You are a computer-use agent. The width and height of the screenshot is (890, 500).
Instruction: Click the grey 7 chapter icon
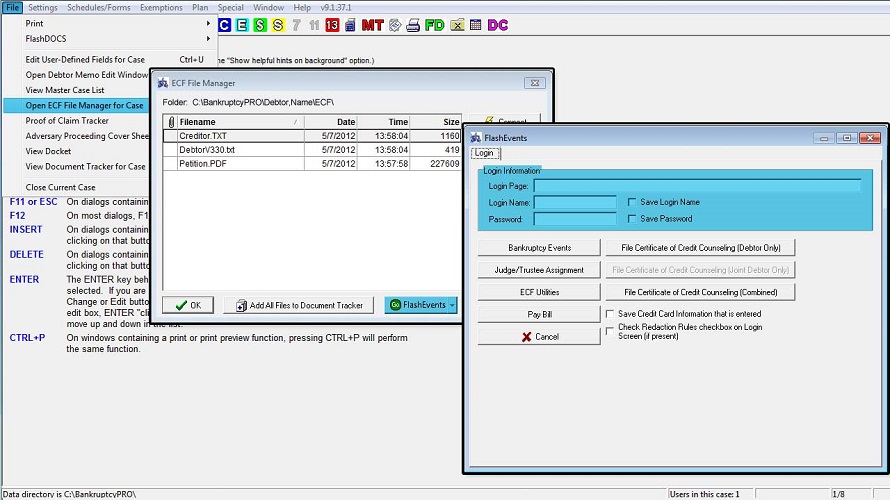point(296,25)
